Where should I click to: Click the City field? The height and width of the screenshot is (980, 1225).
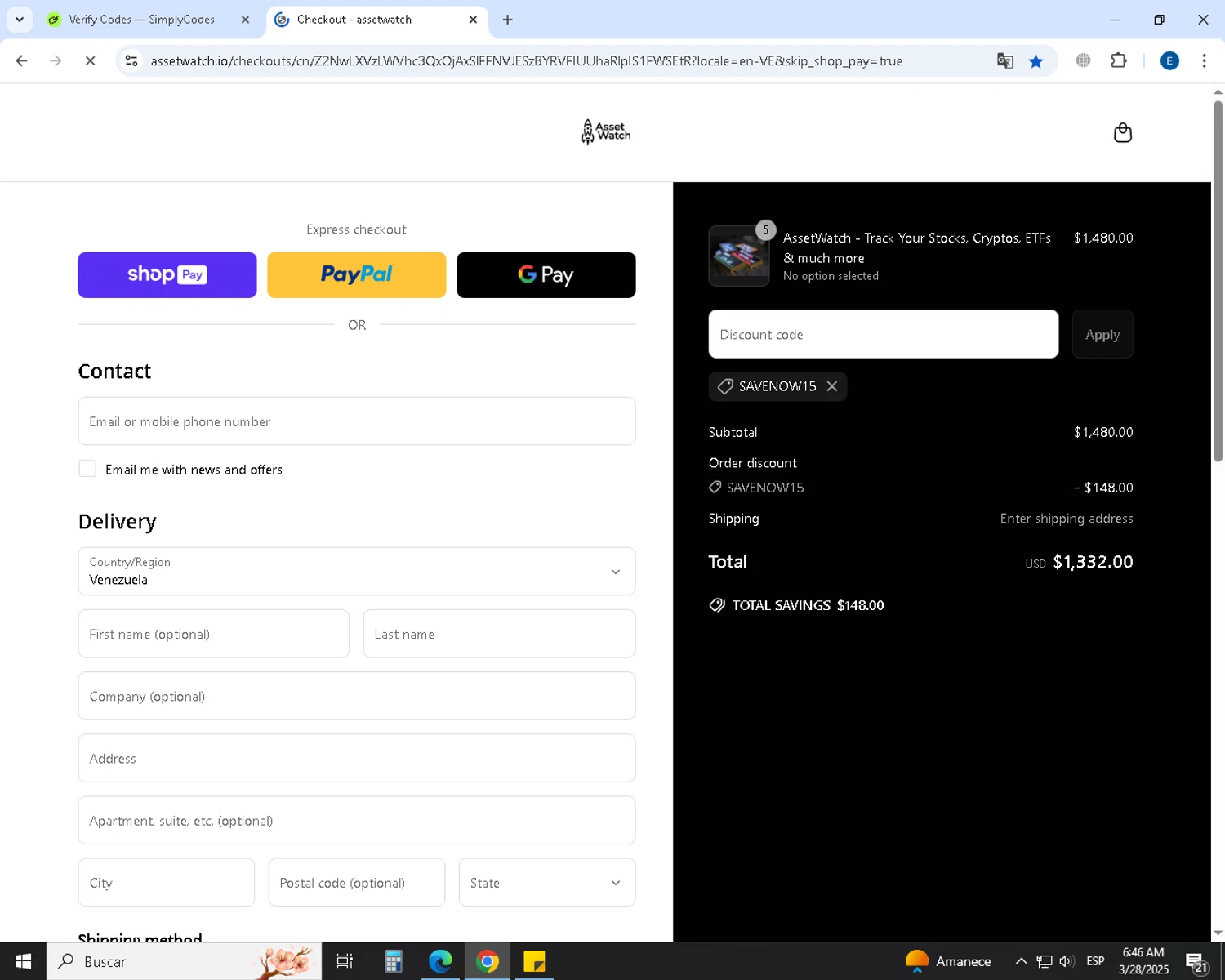[x=167, y=882]
